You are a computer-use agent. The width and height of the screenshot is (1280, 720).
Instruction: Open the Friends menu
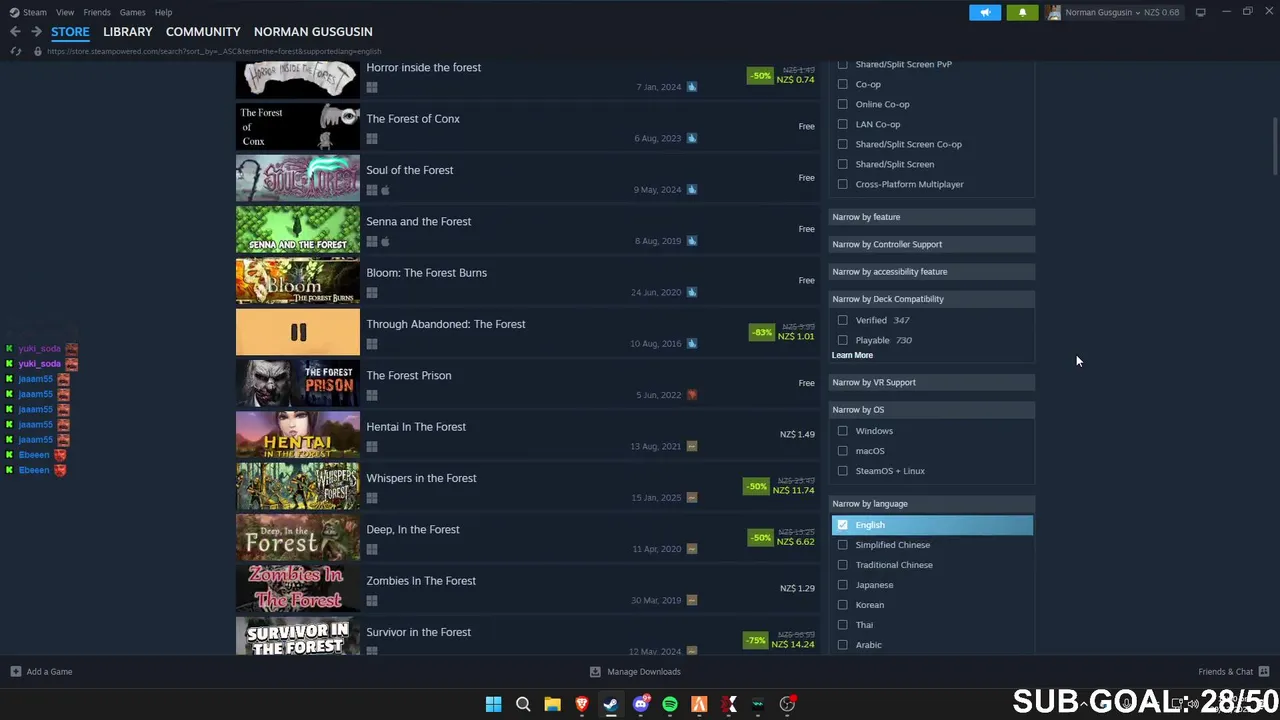coord(97,12)
